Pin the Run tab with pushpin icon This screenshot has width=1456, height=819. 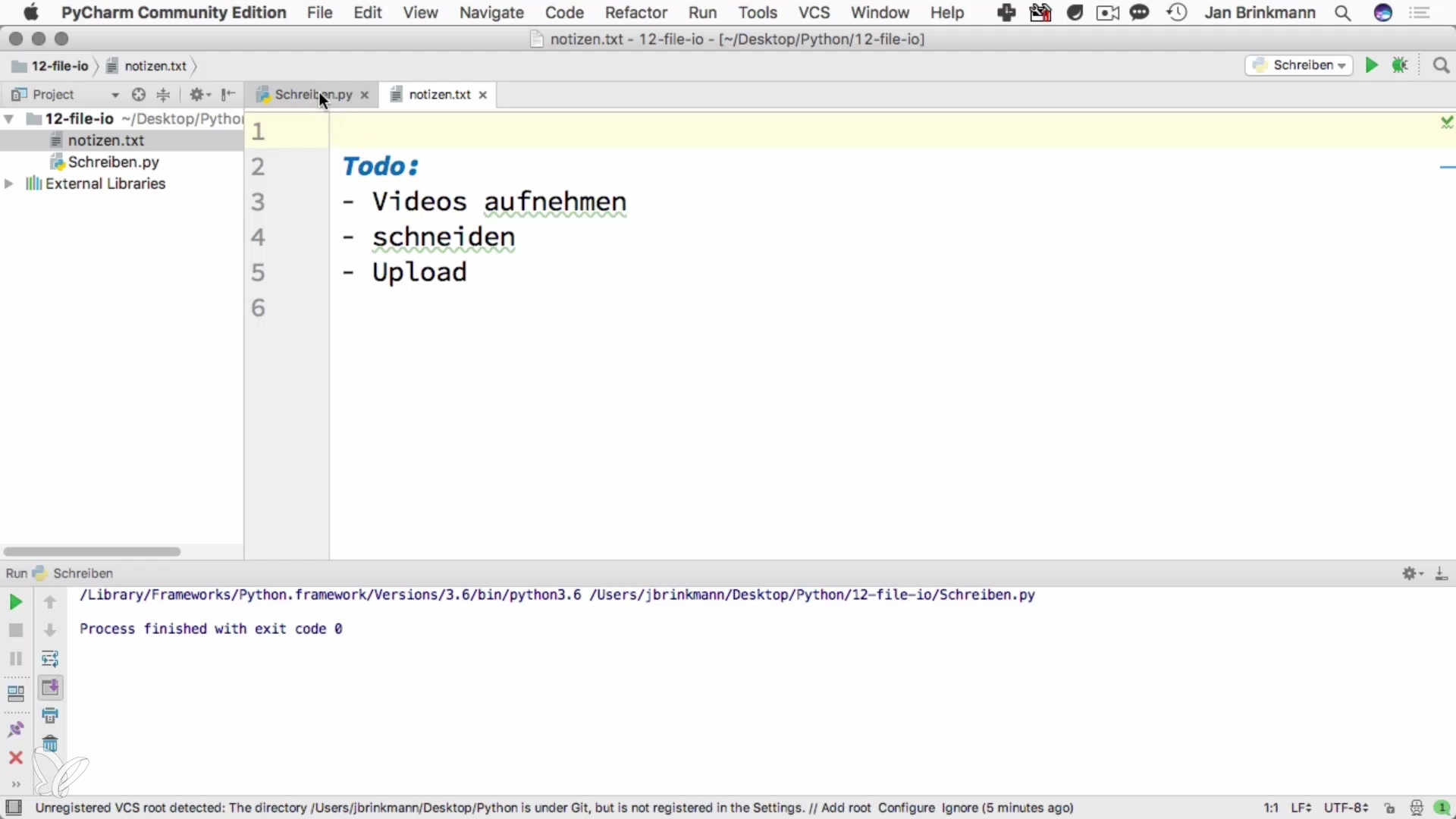(x=15, y=730)
